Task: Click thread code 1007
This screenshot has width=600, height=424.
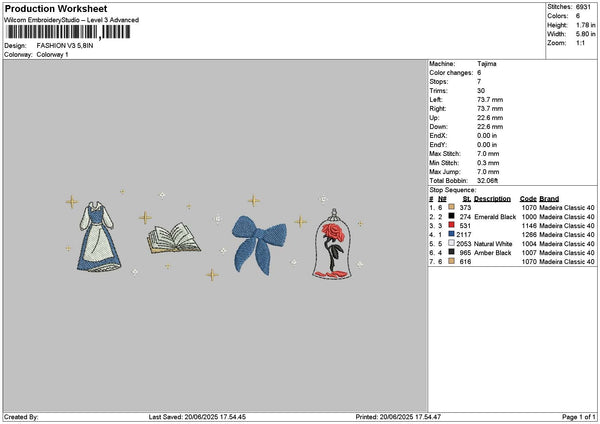Action: click(x=529, y=253)
